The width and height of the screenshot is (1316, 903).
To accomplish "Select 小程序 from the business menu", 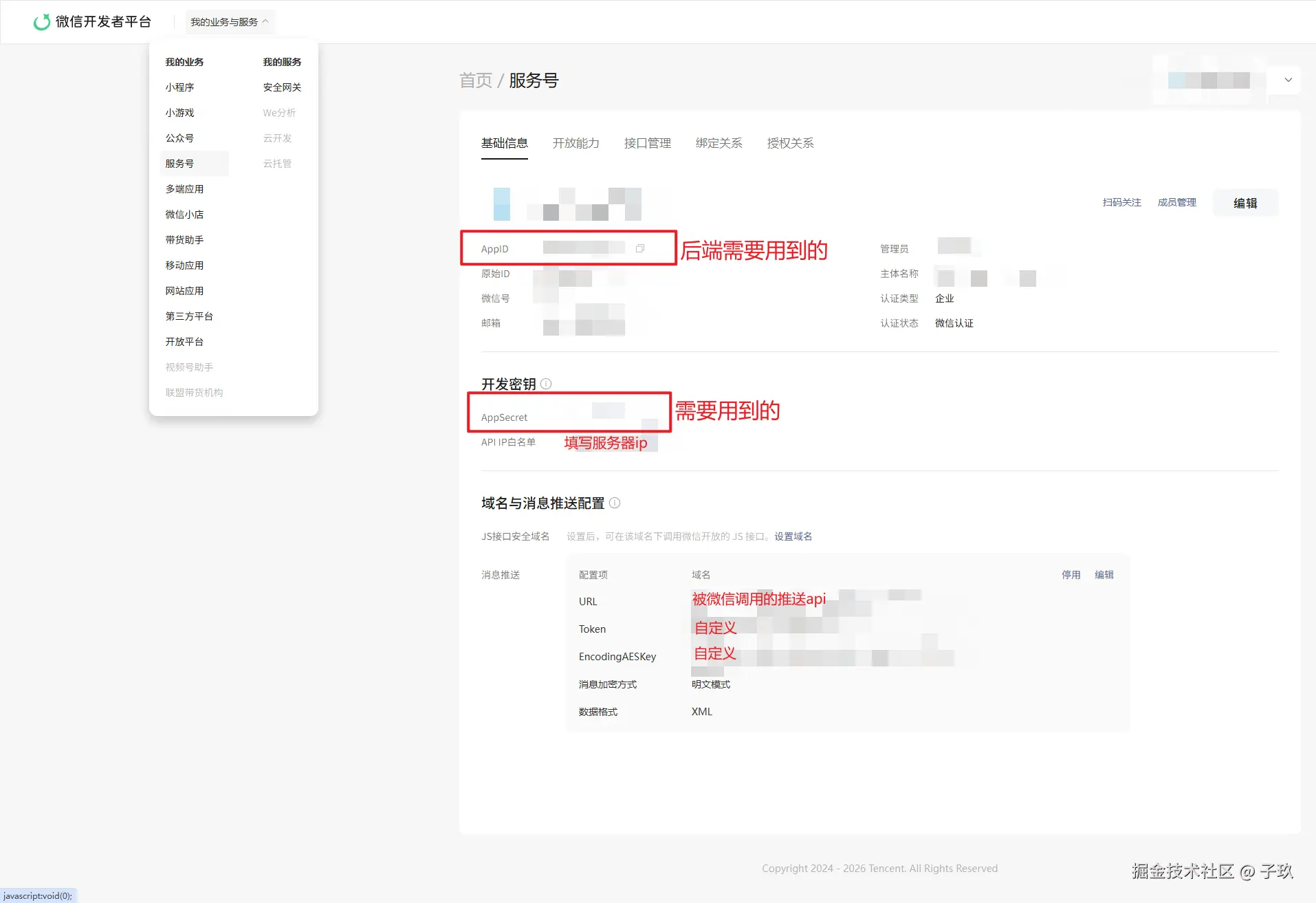I will 180,87.
